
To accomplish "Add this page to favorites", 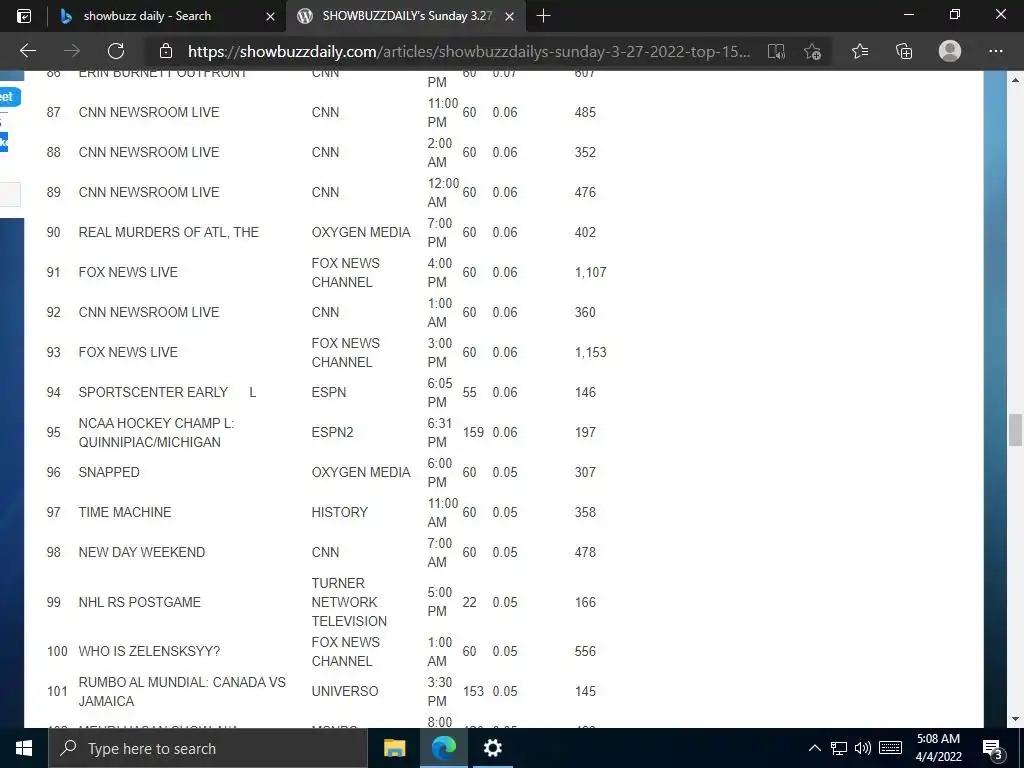I will [812, 52].
